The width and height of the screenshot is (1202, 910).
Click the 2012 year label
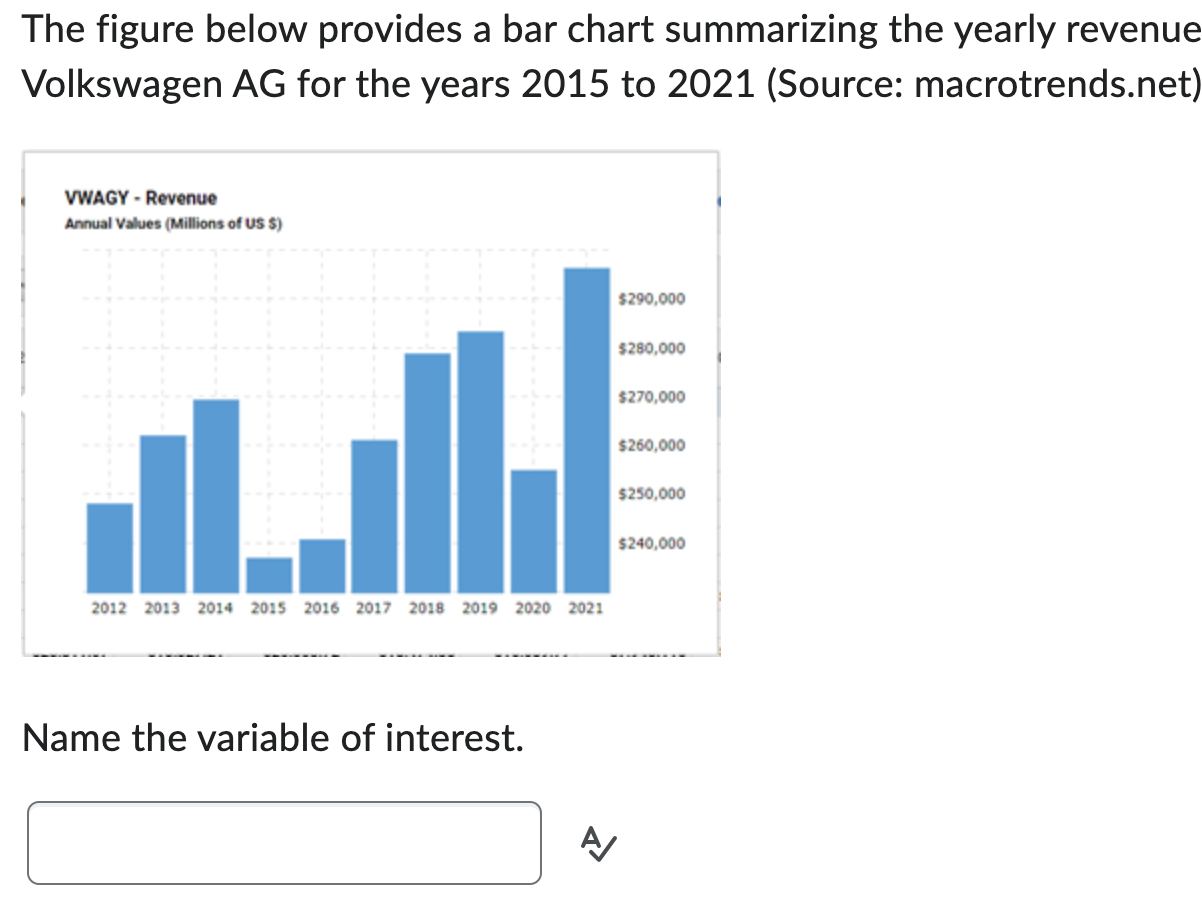108,607
